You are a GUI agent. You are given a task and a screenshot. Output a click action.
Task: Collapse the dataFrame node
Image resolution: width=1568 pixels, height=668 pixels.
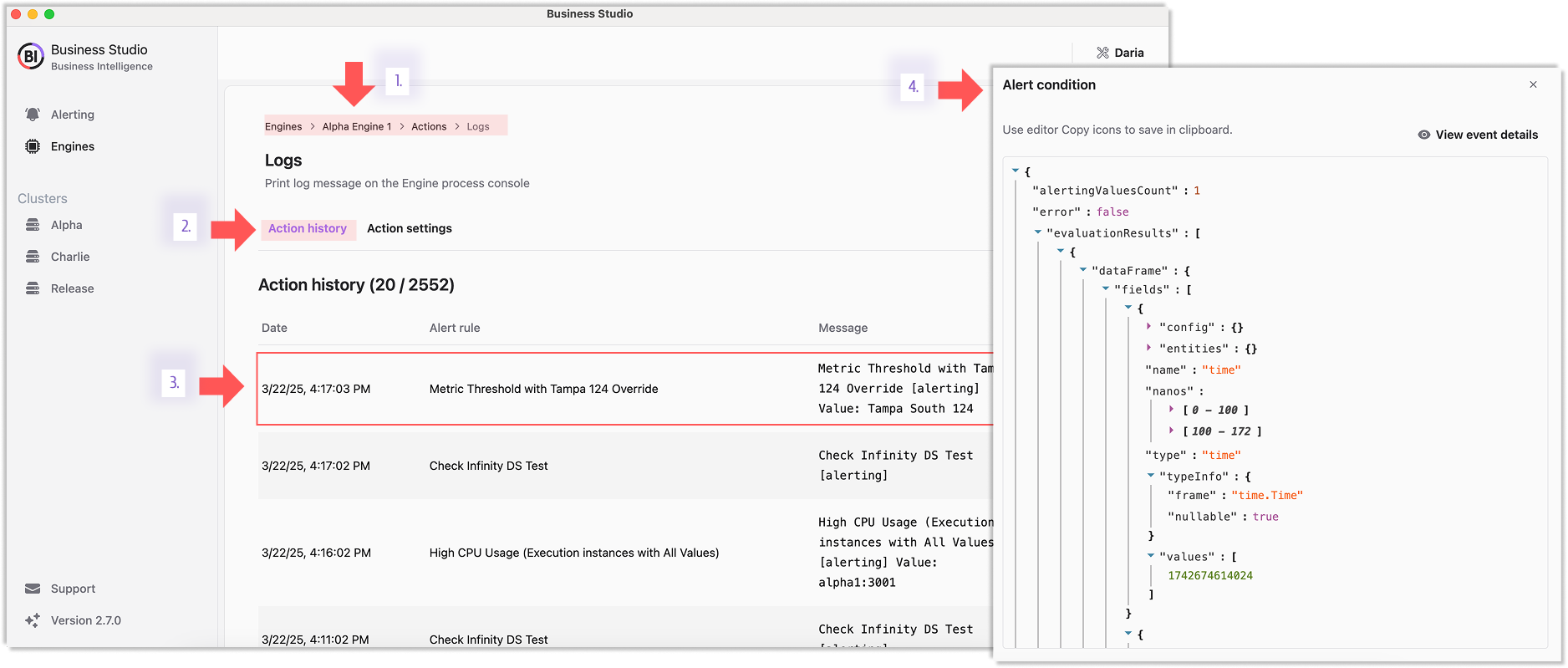point(1083,270)
